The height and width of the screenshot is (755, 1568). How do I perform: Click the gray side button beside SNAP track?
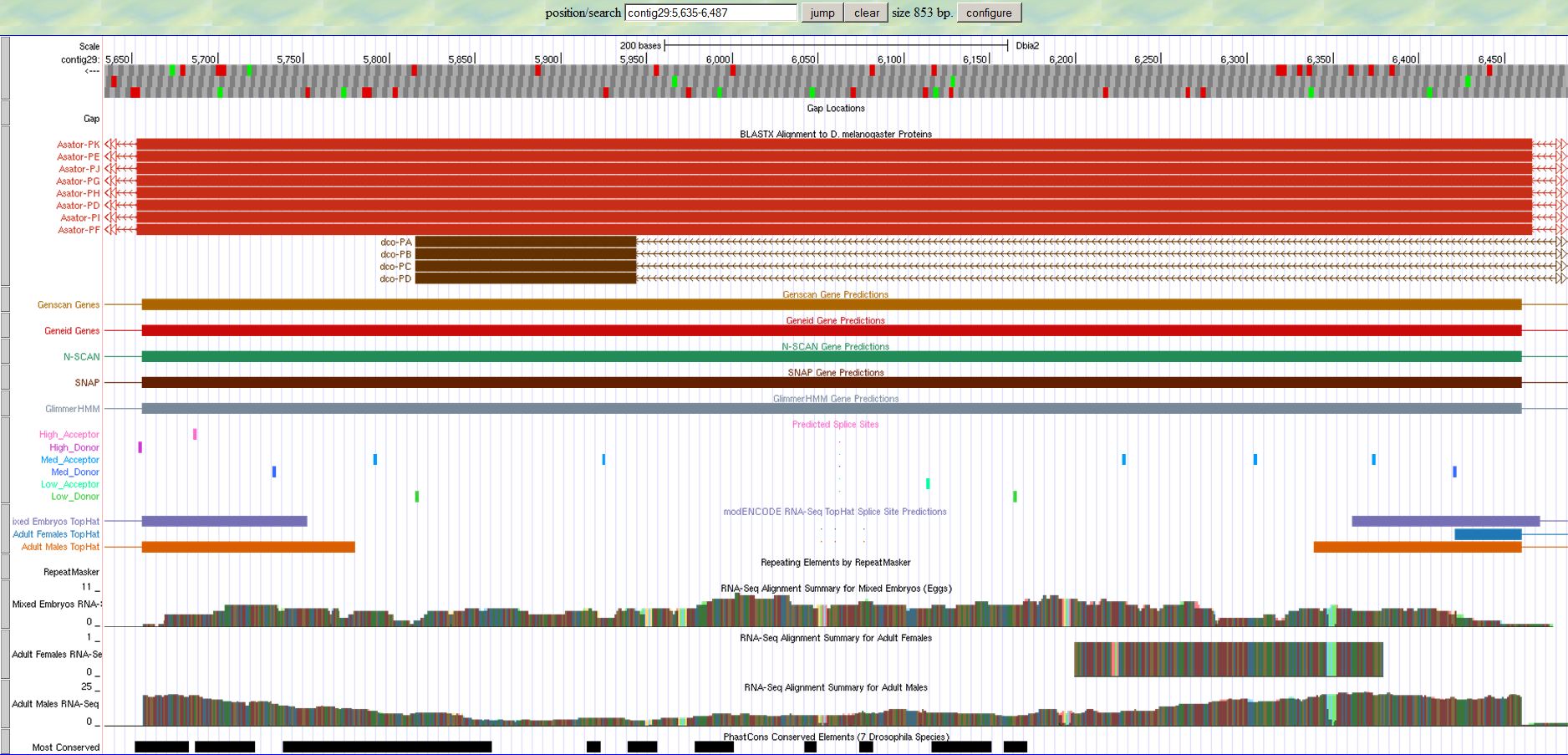coord(5,376)
